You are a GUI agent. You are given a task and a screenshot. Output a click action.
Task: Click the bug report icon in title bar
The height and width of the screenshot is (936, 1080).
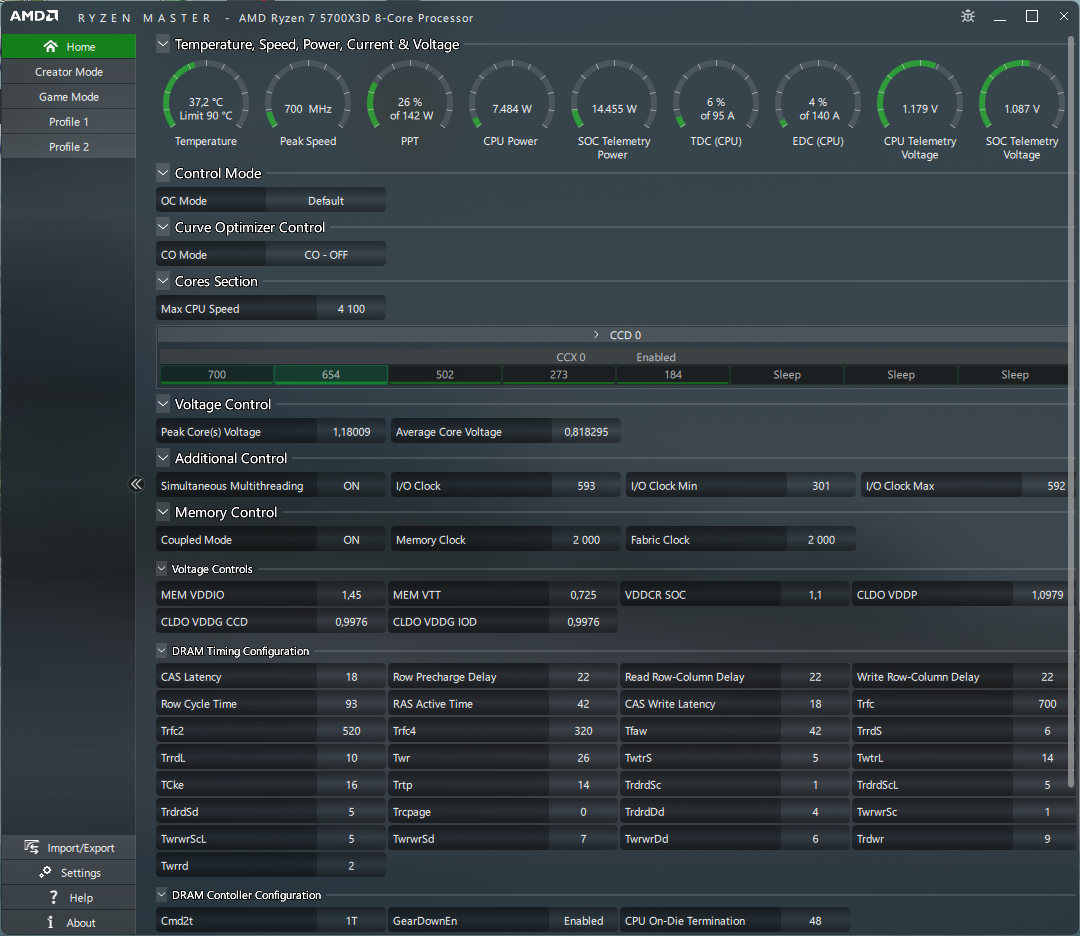(x=968, y=16)
